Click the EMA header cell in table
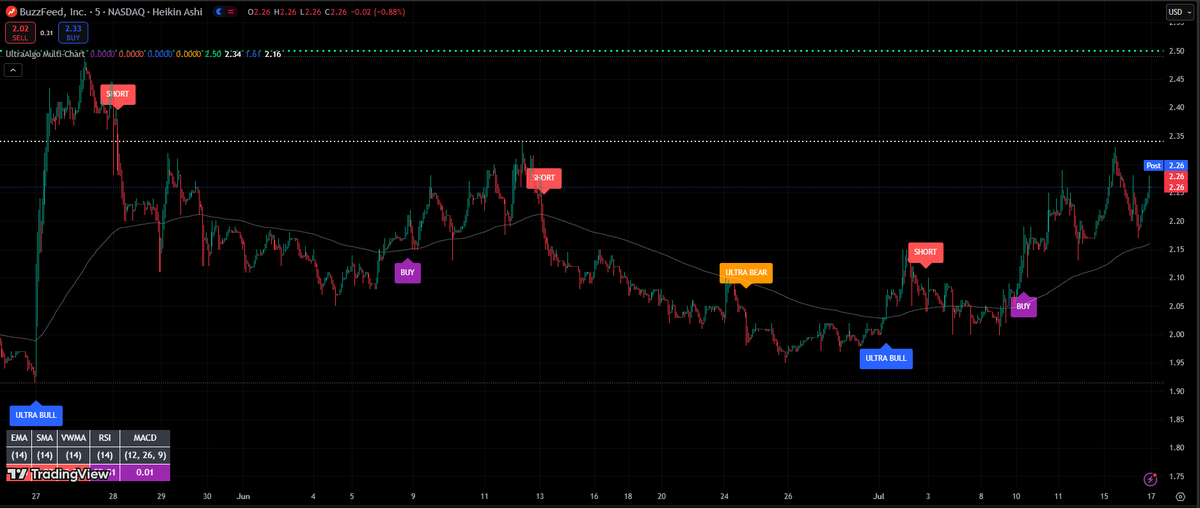Viewport: 1200px width, 508px height. (x=19, y=437)
